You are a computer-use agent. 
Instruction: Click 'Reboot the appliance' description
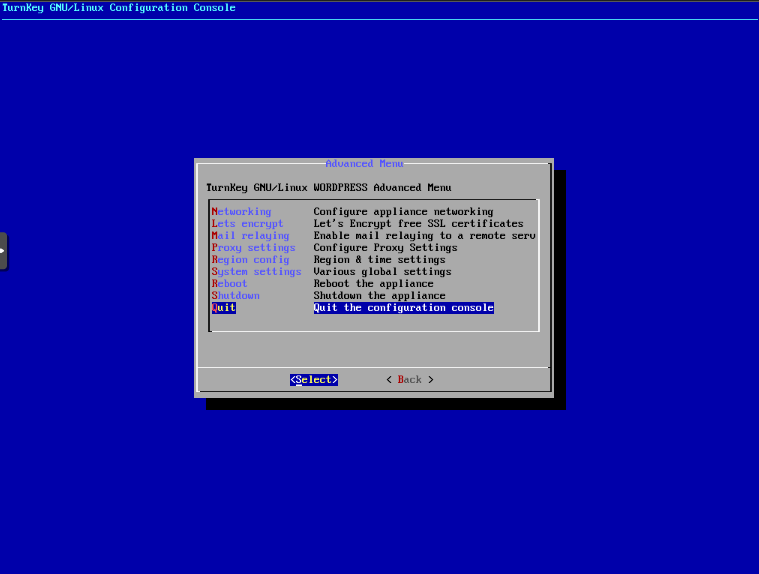coord(373,284)
